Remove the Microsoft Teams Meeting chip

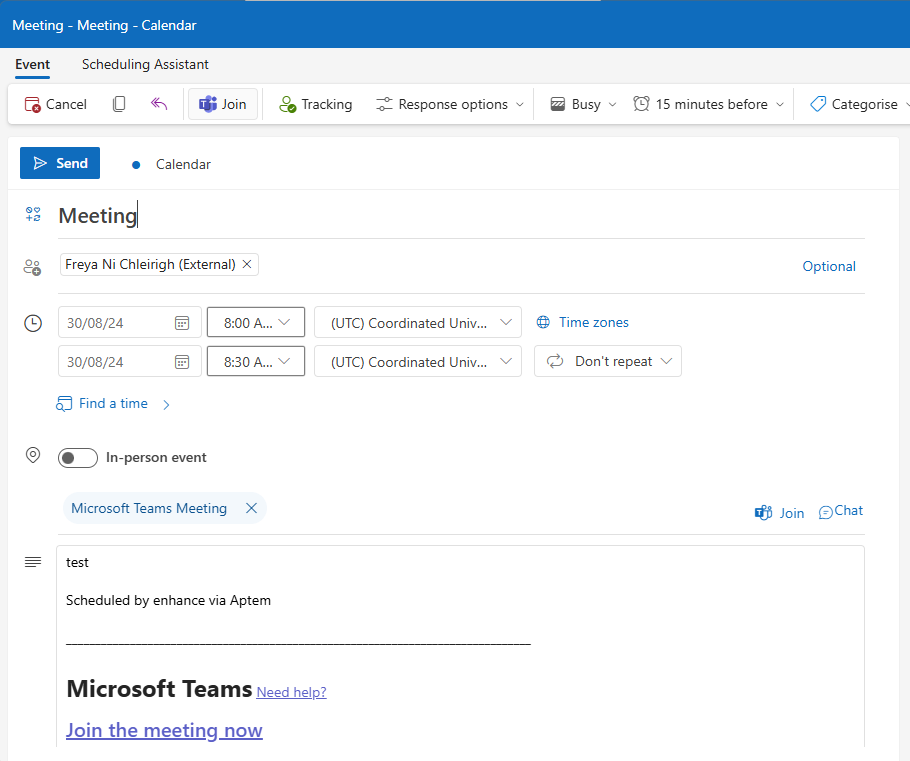[x=251, y=508]
